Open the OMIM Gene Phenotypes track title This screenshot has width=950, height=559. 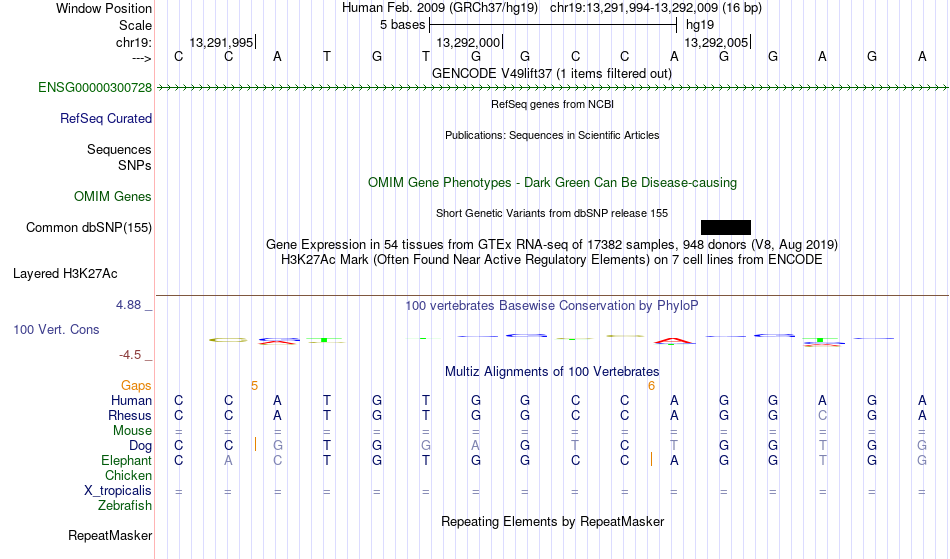coord(553,183)
